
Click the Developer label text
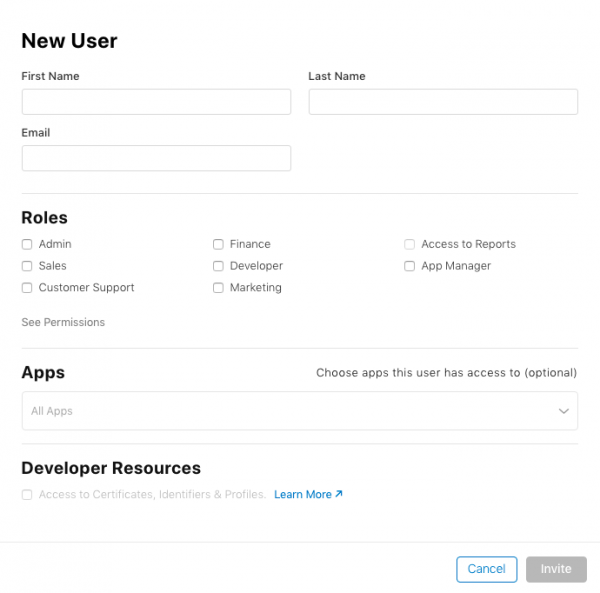pyautogui.click(x=256, y=266)
